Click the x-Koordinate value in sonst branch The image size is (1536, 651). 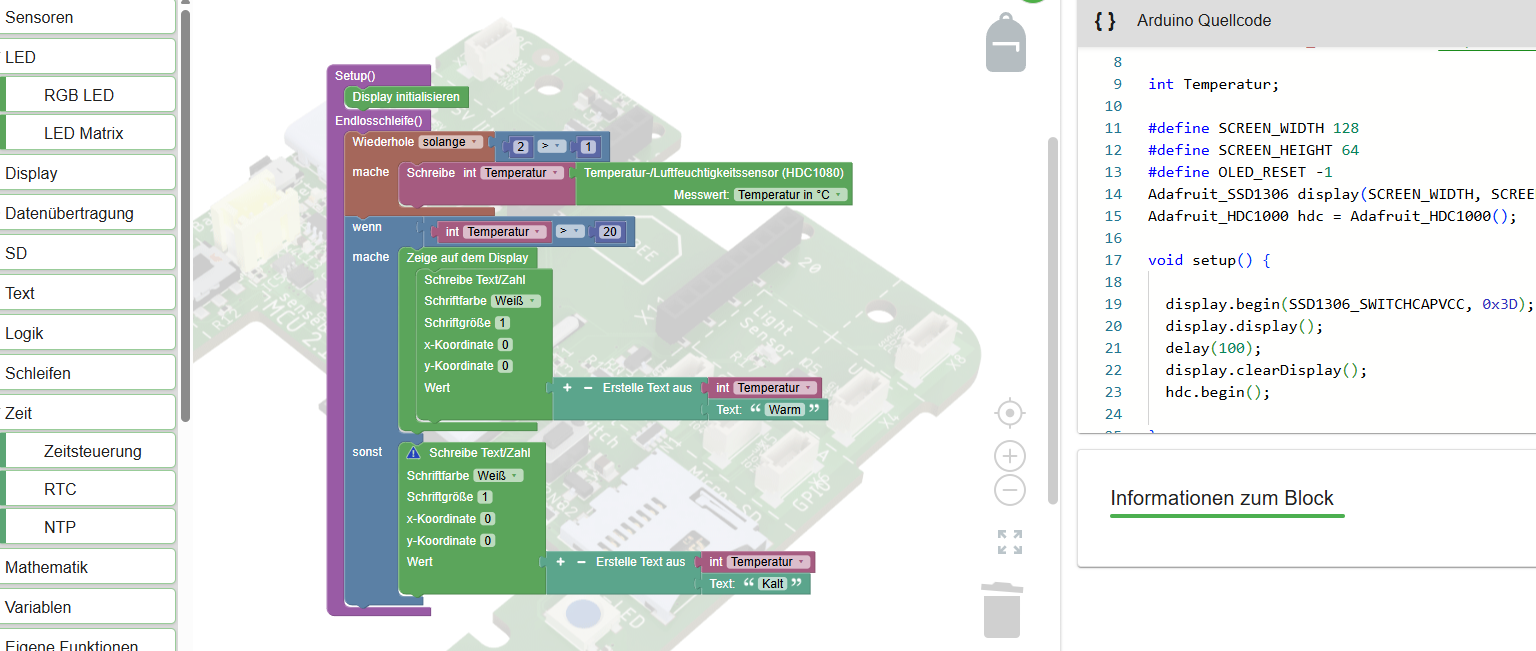[487, 519]
